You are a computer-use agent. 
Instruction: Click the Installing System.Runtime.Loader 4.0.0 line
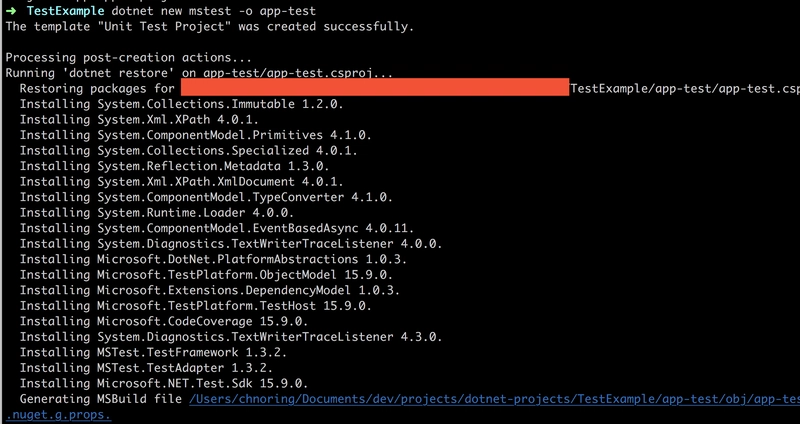point(157,213)
